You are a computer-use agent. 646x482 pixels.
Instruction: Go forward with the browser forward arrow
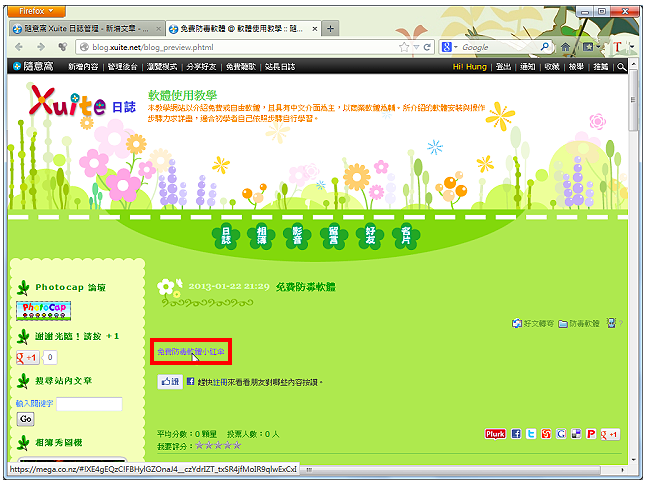coord(40,47)
